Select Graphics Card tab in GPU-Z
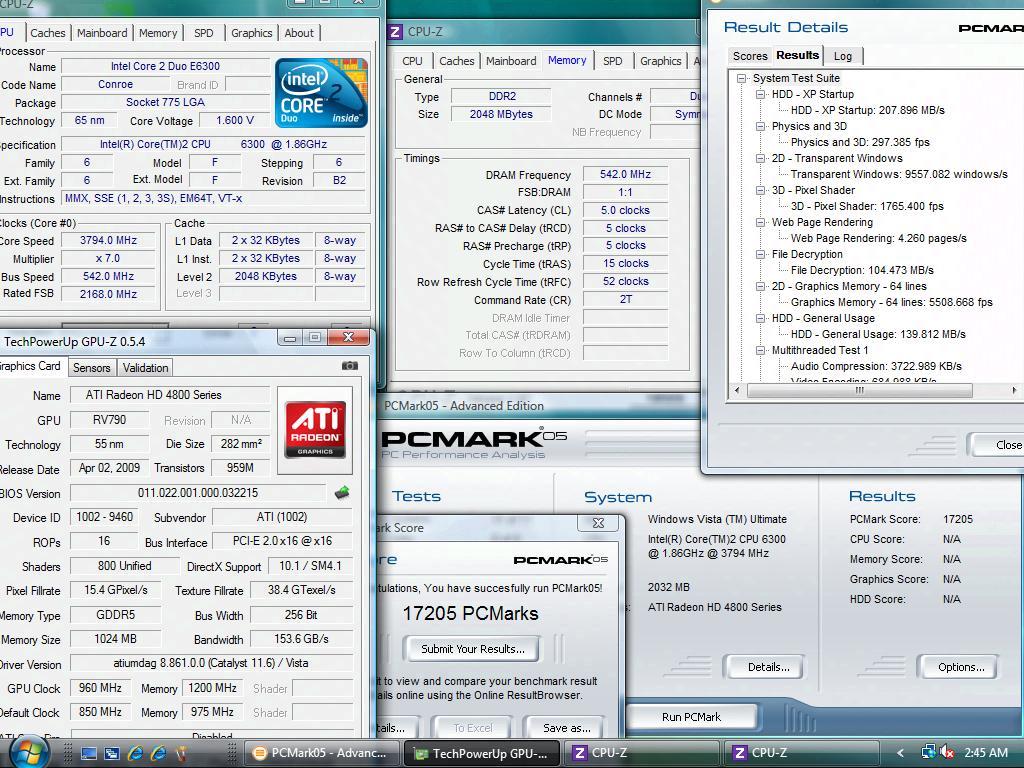This screenshot has height=768, width=1024. [30, 366]
